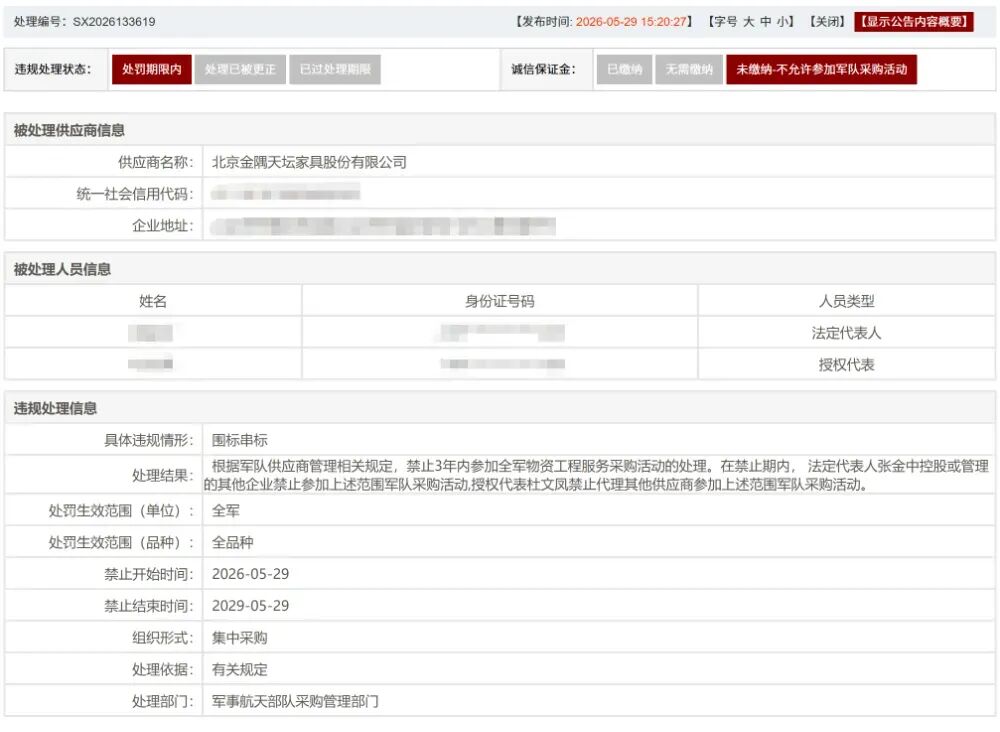Set font size to 大

[749, 22]
